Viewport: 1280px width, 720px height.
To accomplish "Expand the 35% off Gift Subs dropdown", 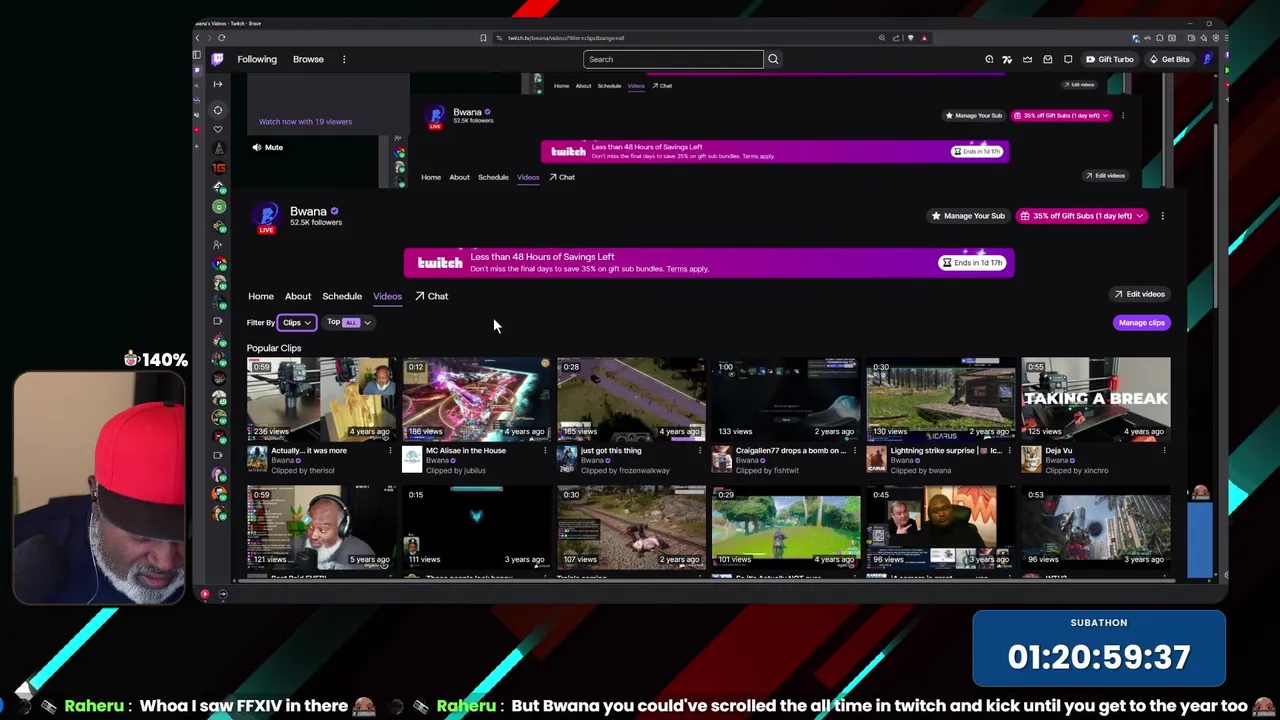I will [x=1082, y=215].
